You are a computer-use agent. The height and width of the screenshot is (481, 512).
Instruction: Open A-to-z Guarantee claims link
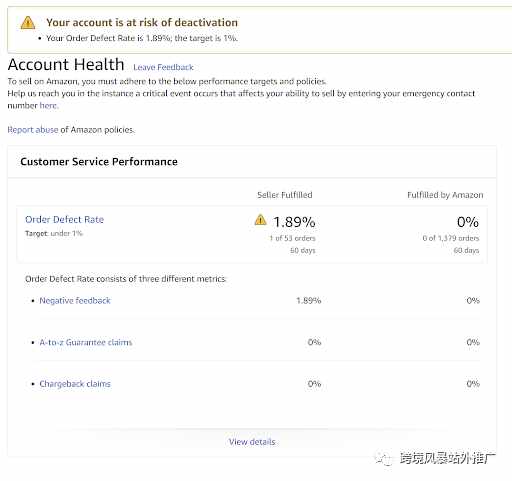86,342
